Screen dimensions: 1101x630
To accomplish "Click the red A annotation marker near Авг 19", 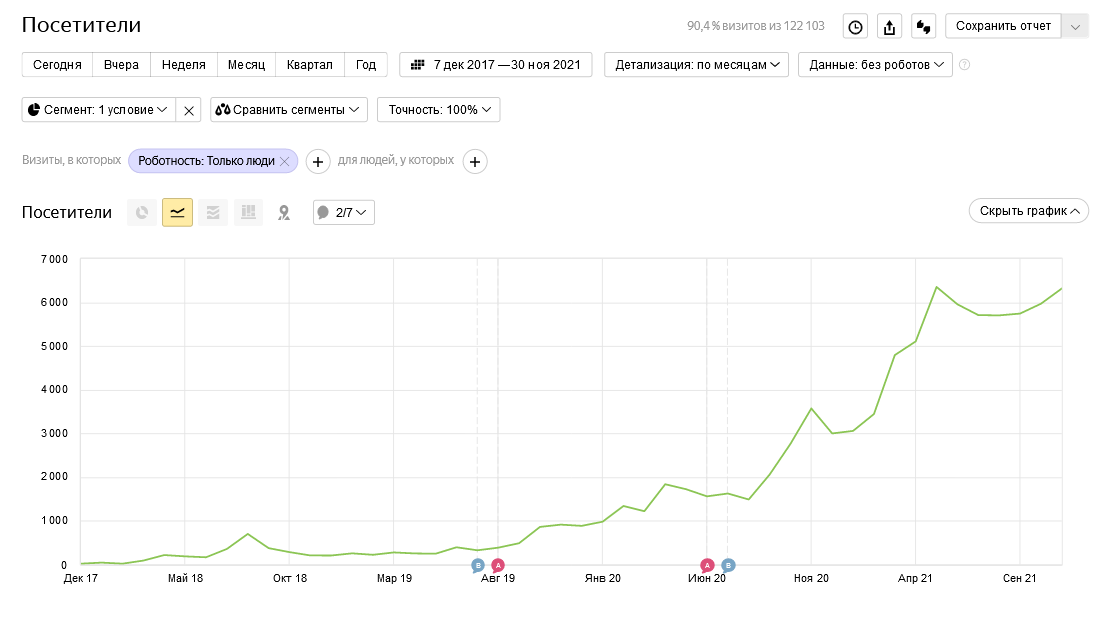I will tap(498, 566).
